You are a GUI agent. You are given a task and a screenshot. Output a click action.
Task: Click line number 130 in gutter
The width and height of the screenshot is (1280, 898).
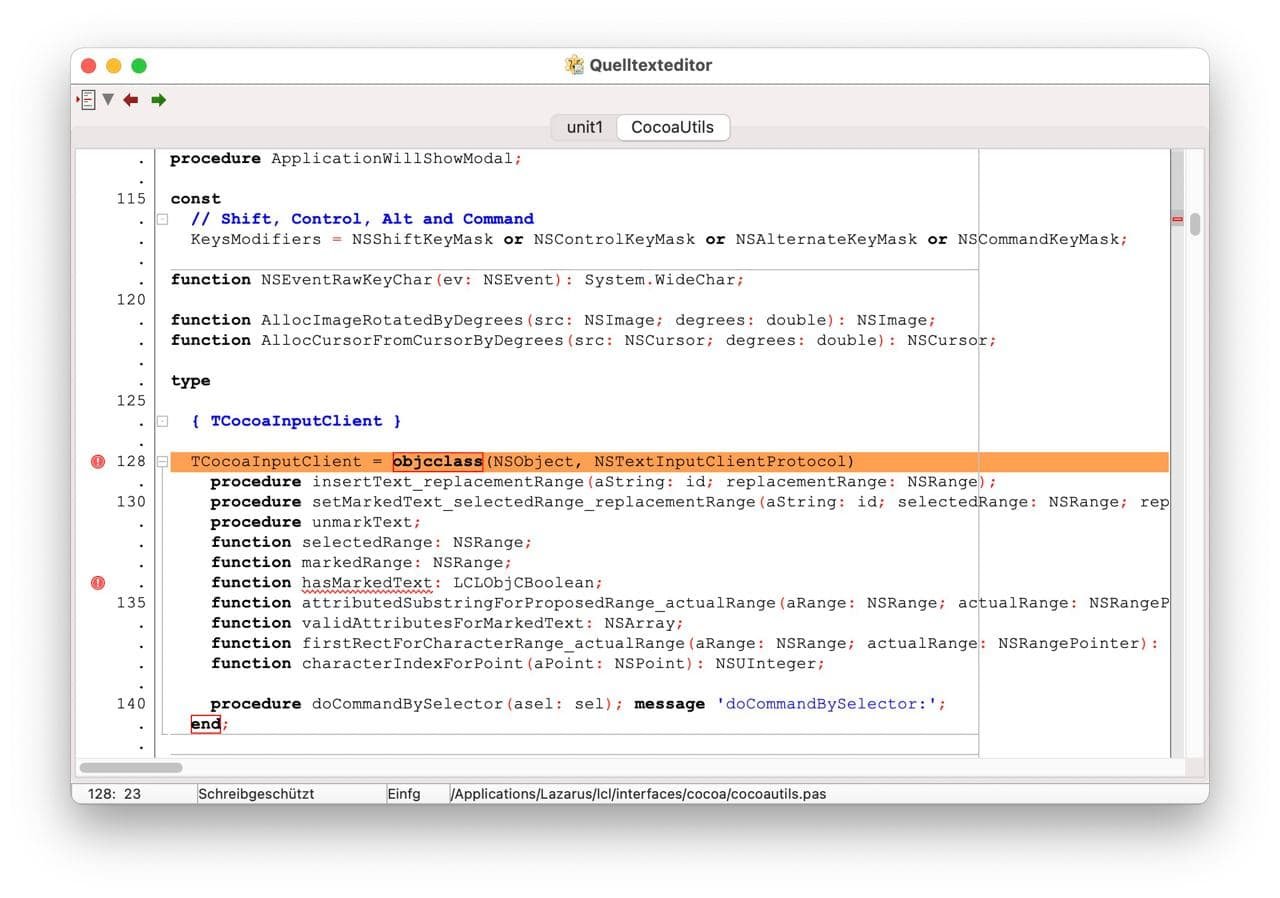click(131, 501)
